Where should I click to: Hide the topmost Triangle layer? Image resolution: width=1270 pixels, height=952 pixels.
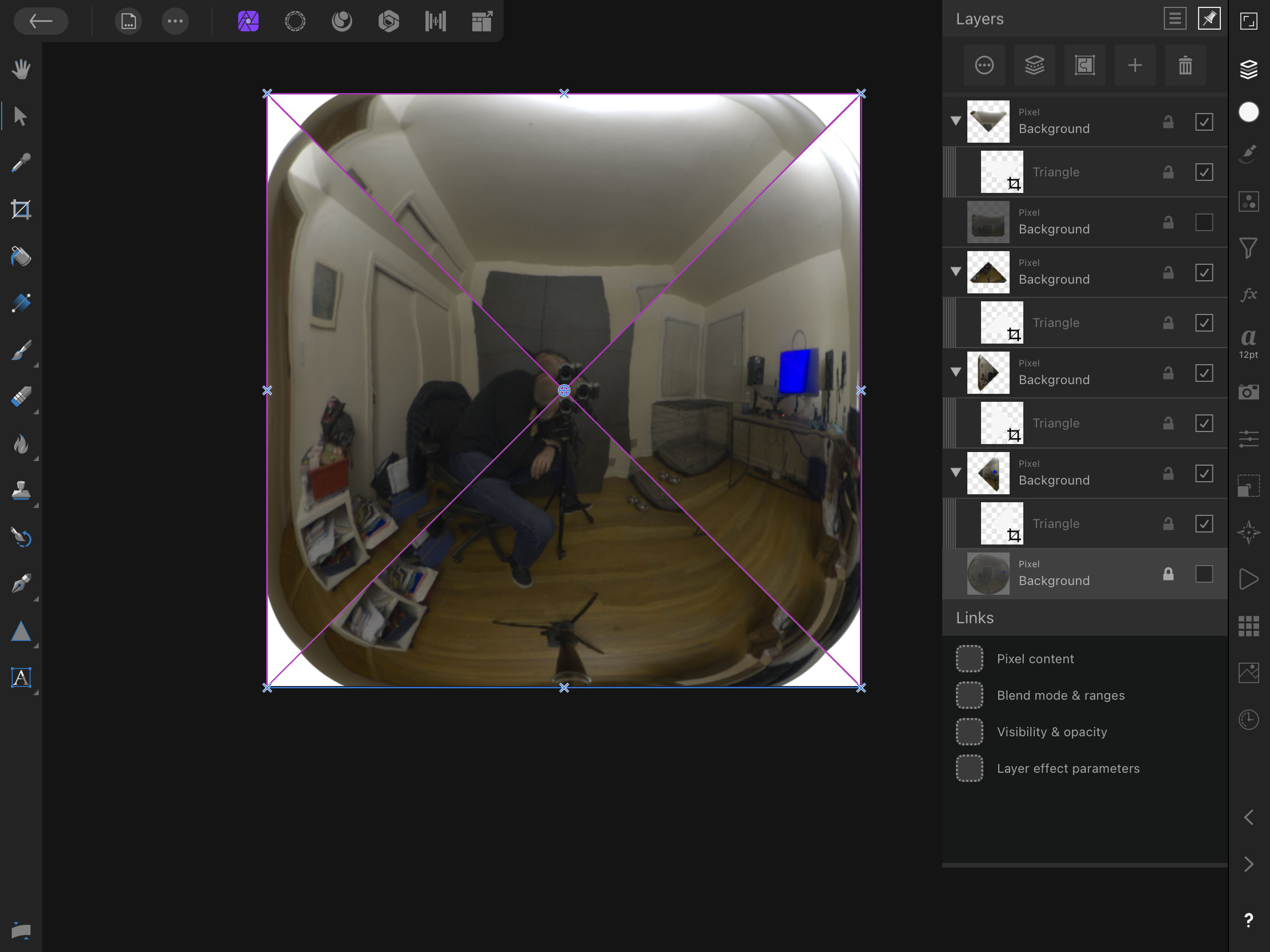[x=1204, y=172]
